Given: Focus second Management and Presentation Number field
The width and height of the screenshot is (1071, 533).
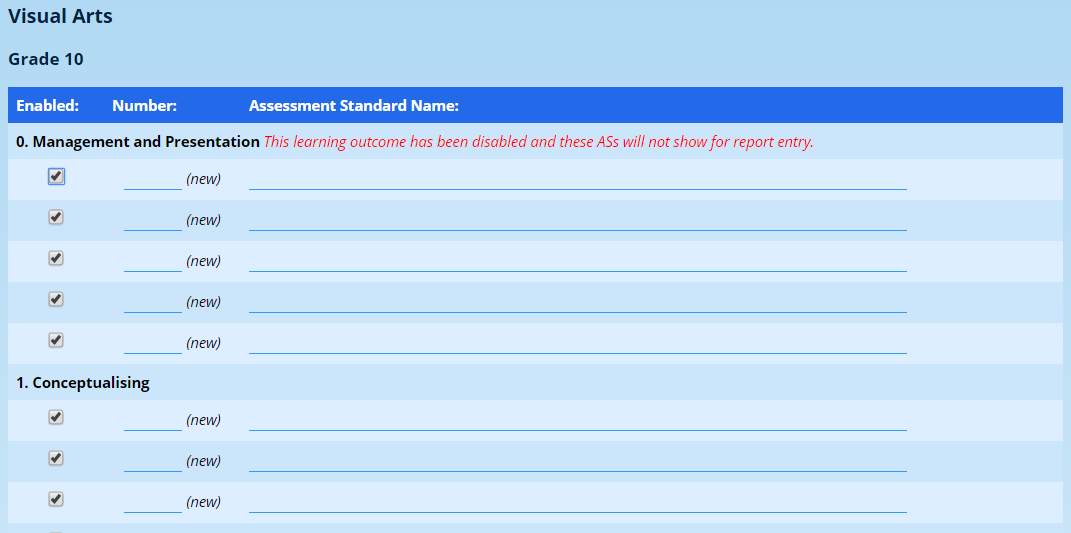Looking at the screenshot, I should click(152, 220).
